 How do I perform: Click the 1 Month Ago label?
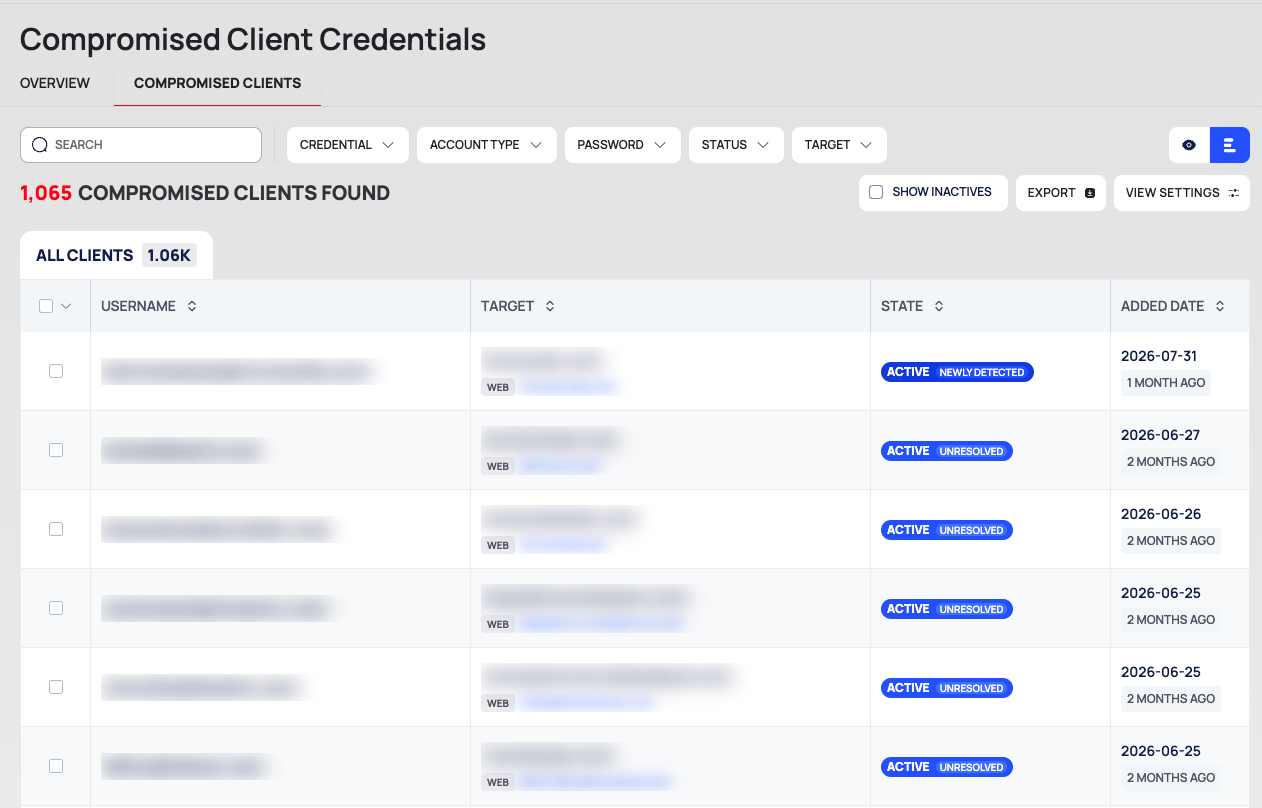pyautogui.click(x=1166, y=383)
